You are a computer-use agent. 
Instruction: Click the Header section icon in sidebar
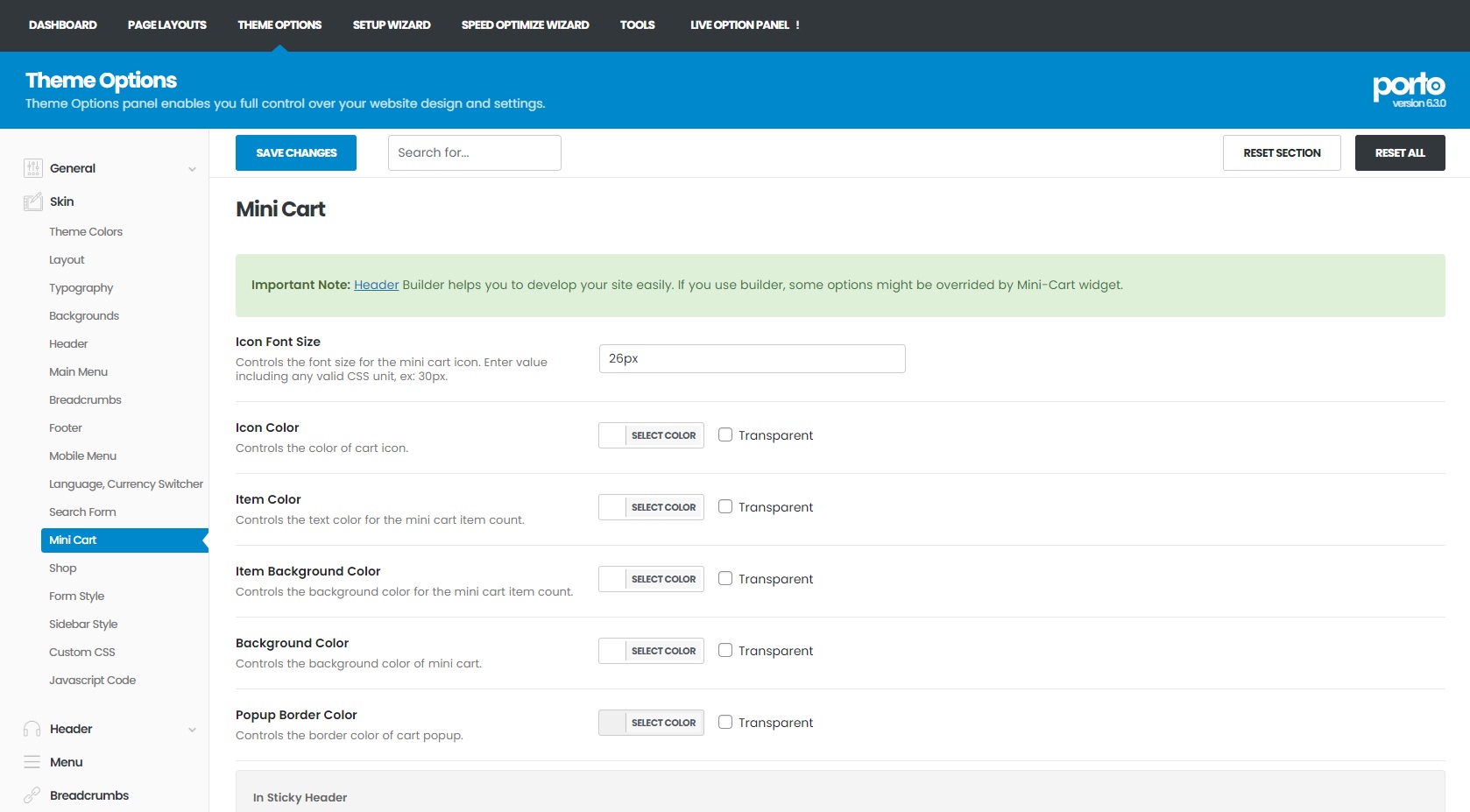pos(32,729)
